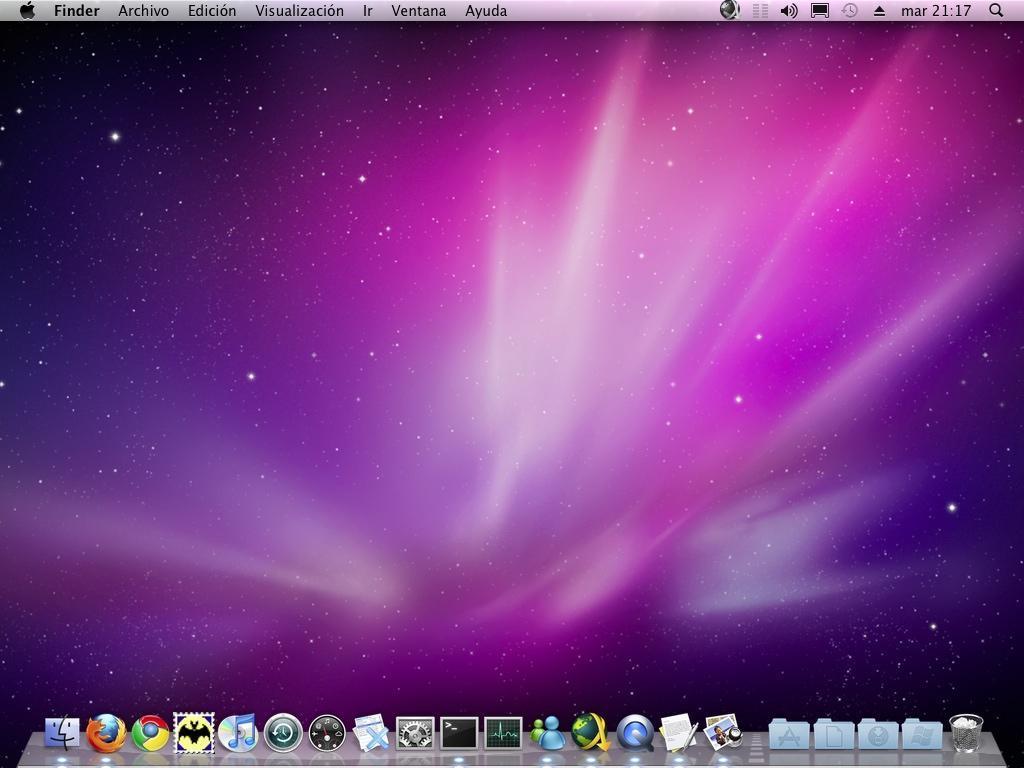Launch QuickTime Player from the dock
Viewport: 1024px width, 768px height.
(635, 733)
